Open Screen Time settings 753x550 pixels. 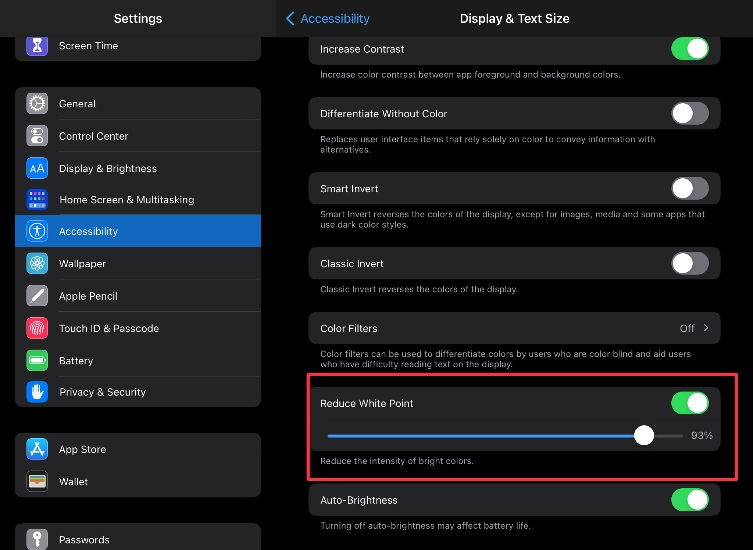pos(138,47)
